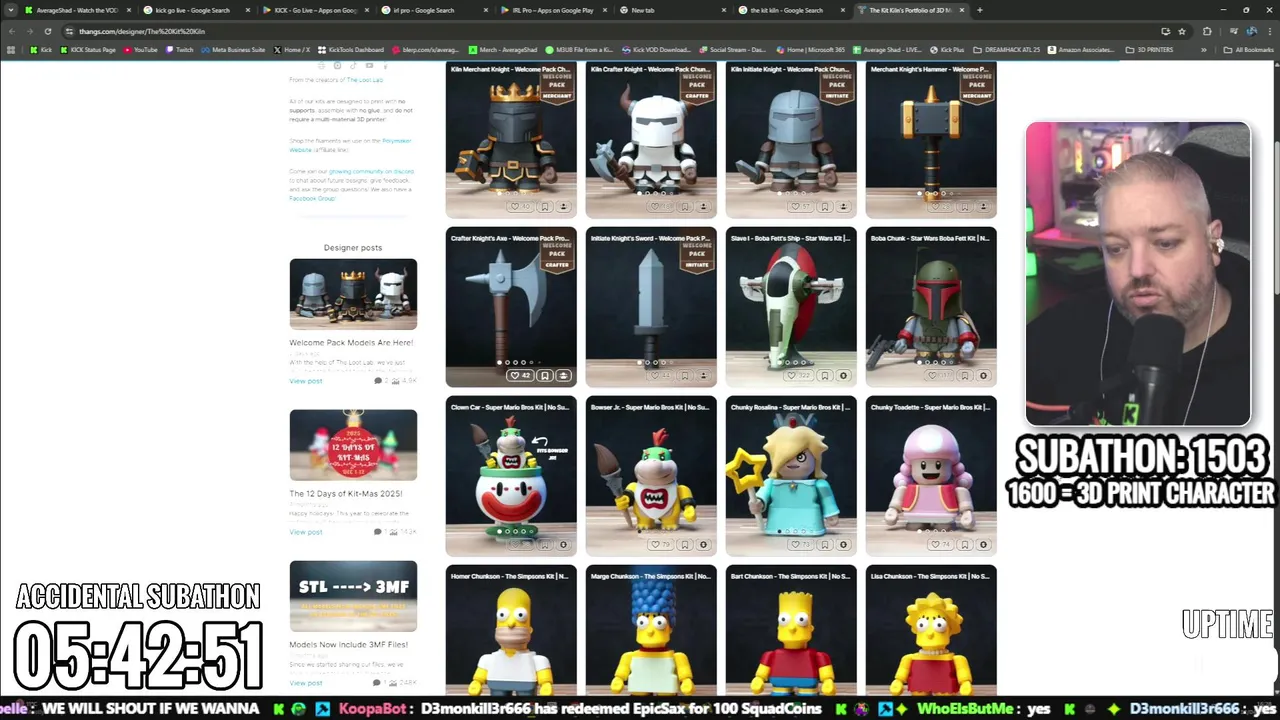Click View post under Models Now Include 3MF
Screen dimensions: 1280x720
pos(306,683)
